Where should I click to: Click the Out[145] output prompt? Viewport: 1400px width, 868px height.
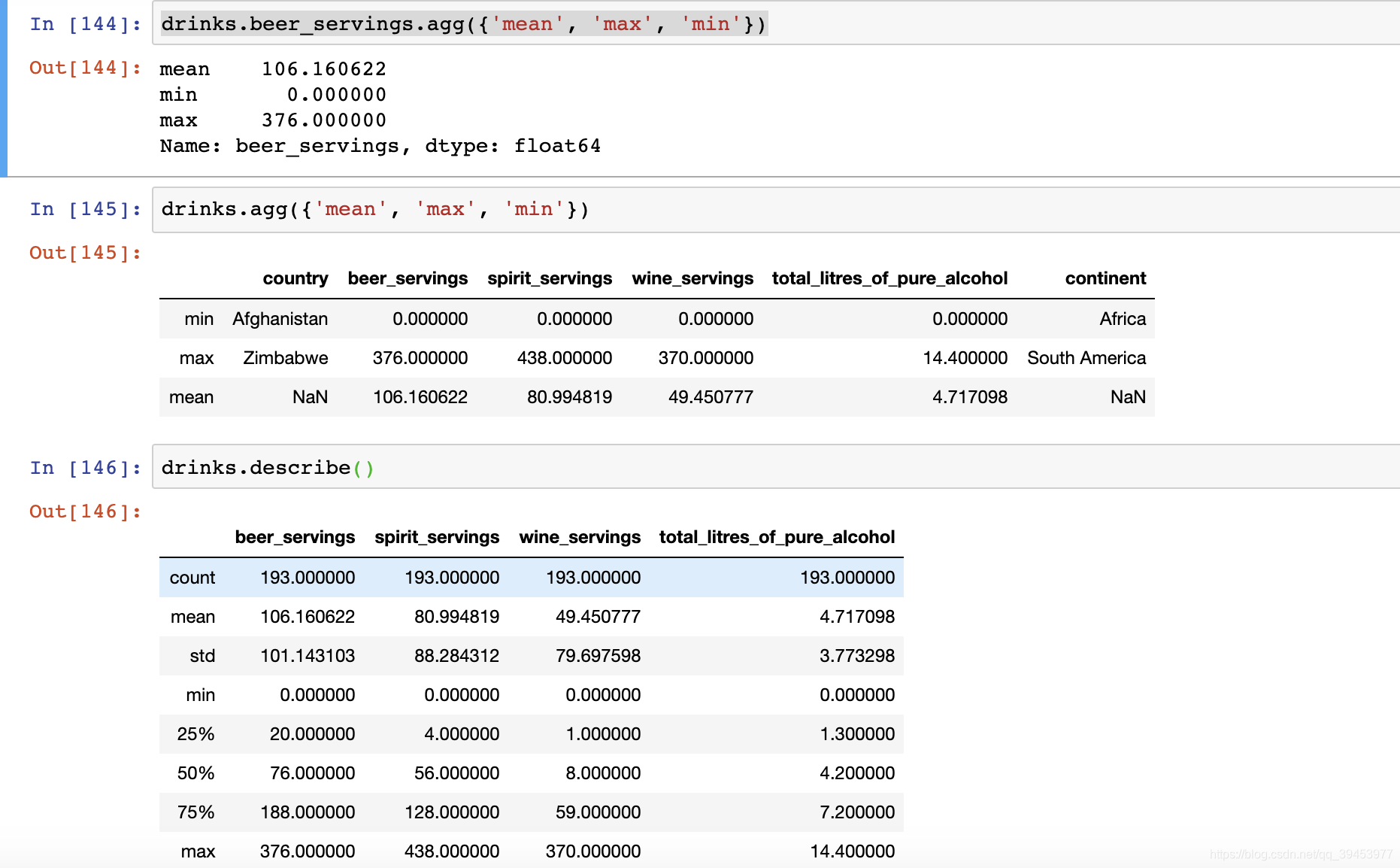[x=85, y=253]
